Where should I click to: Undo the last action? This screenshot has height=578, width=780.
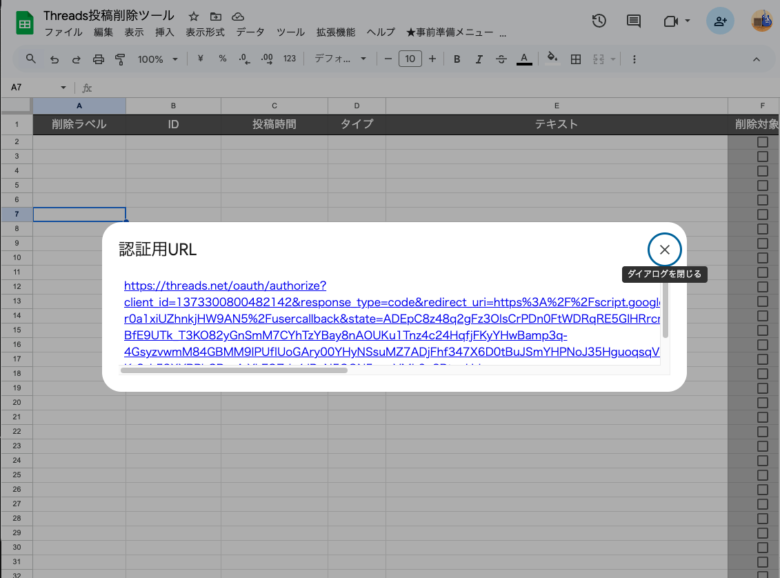coord(54,59)
